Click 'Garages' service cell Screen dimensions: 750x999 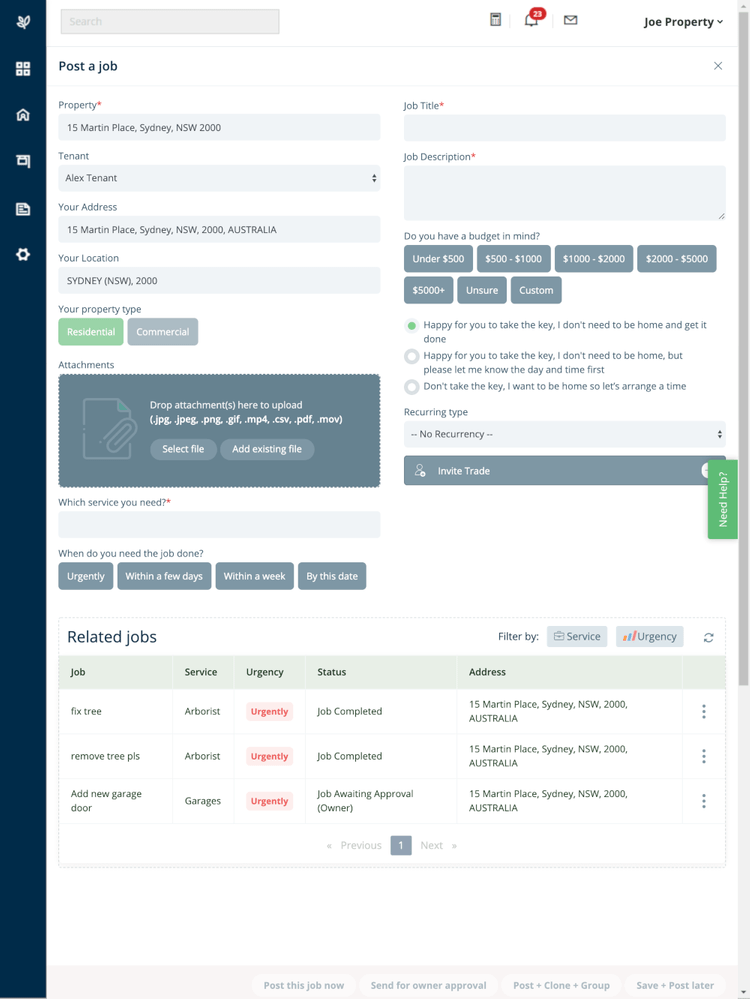[x=203, y=801]
